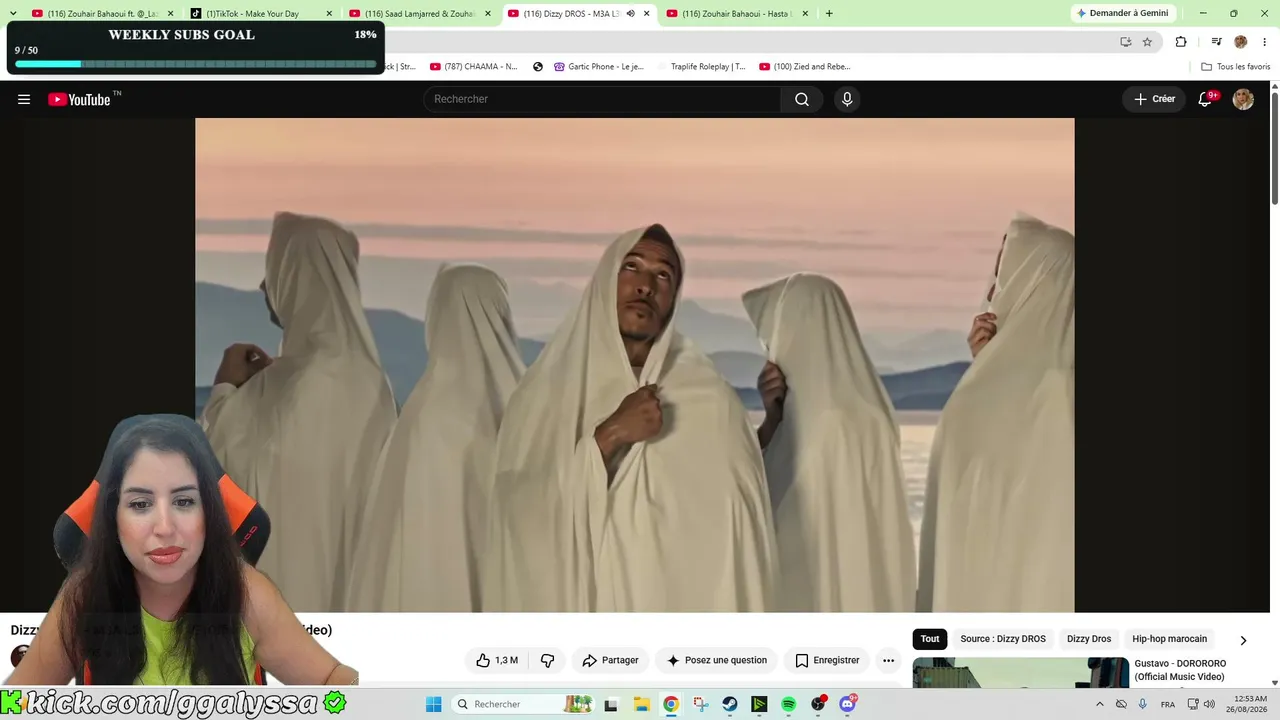Open the YouTube account avatar menu
This screenshot has width=1280, height=720.
click(1243, 99)
